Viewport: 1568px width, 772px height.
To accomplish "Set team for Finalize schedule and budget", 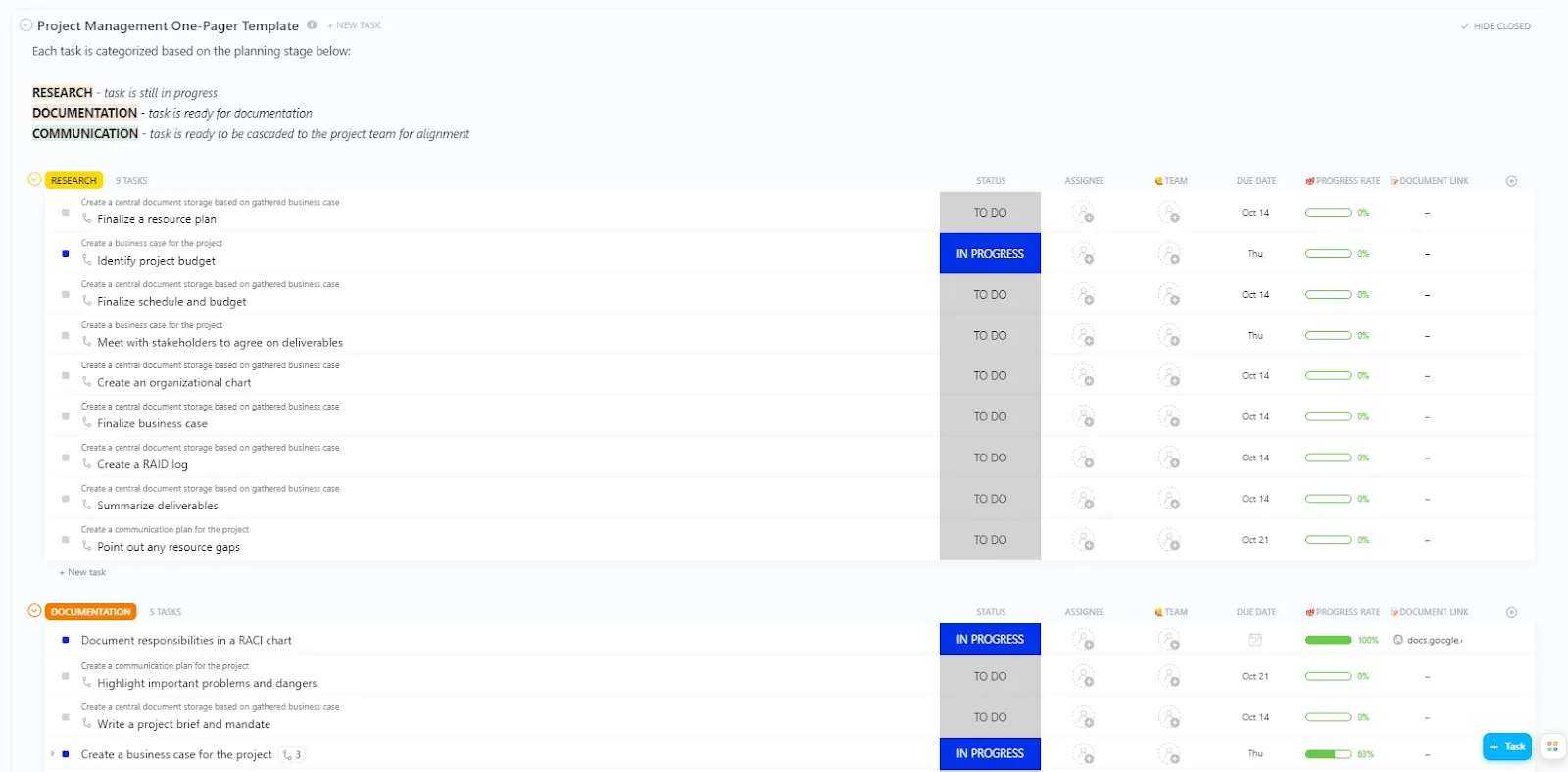I will click(x=1169, y=294).
